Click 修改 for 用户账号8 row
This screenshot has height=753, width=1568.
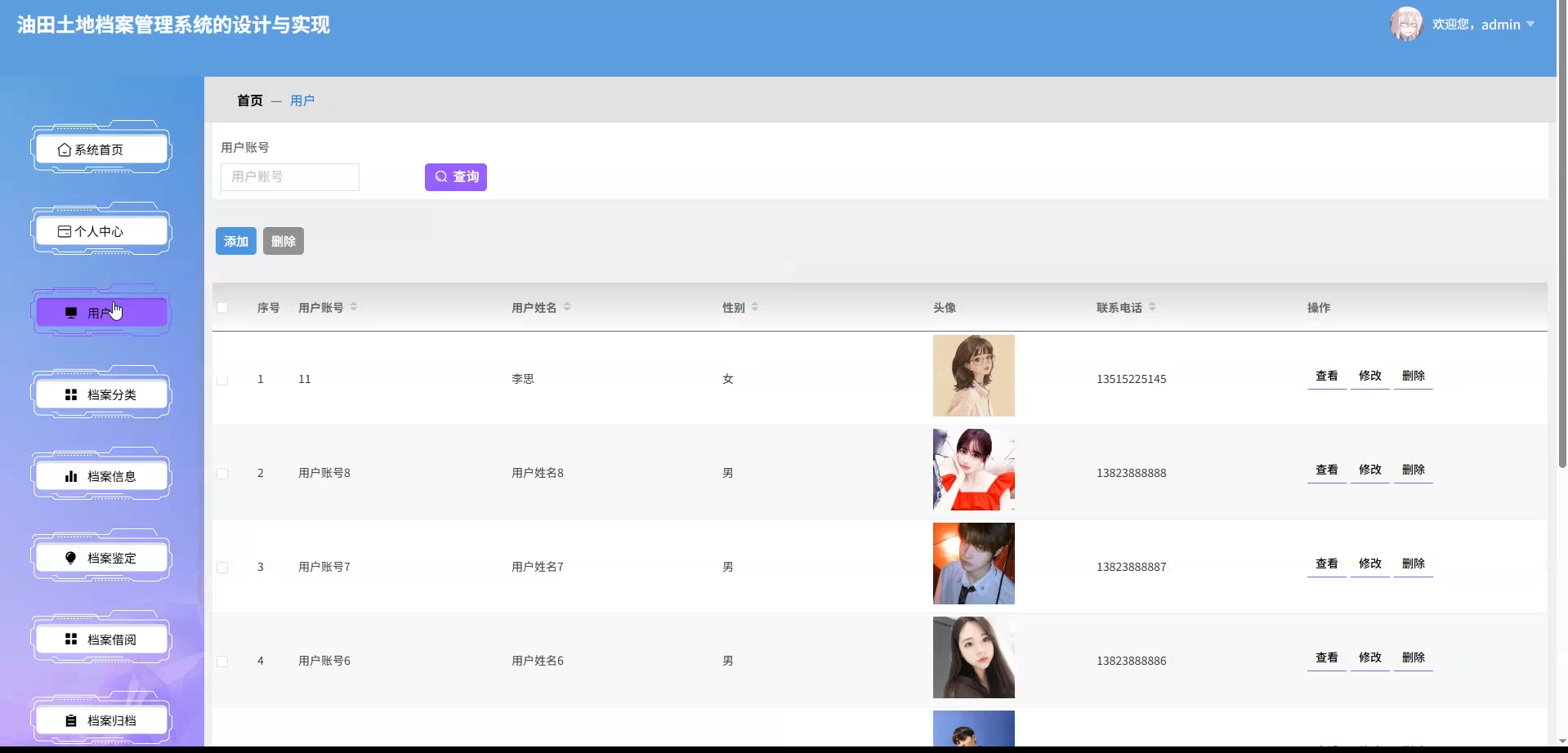click(1370, 470)
